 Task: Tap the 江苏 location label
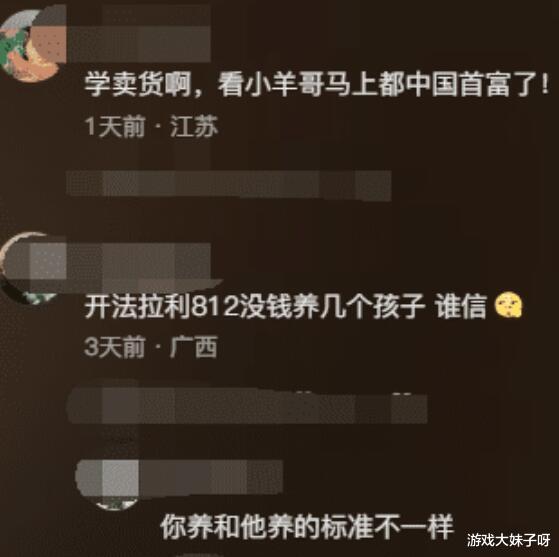194,126
